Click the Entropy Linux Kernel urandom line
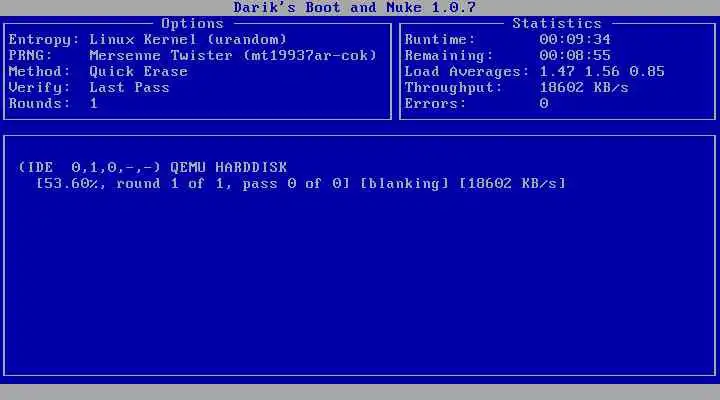This screenshot has width=720, height=400. click(147, 39)
